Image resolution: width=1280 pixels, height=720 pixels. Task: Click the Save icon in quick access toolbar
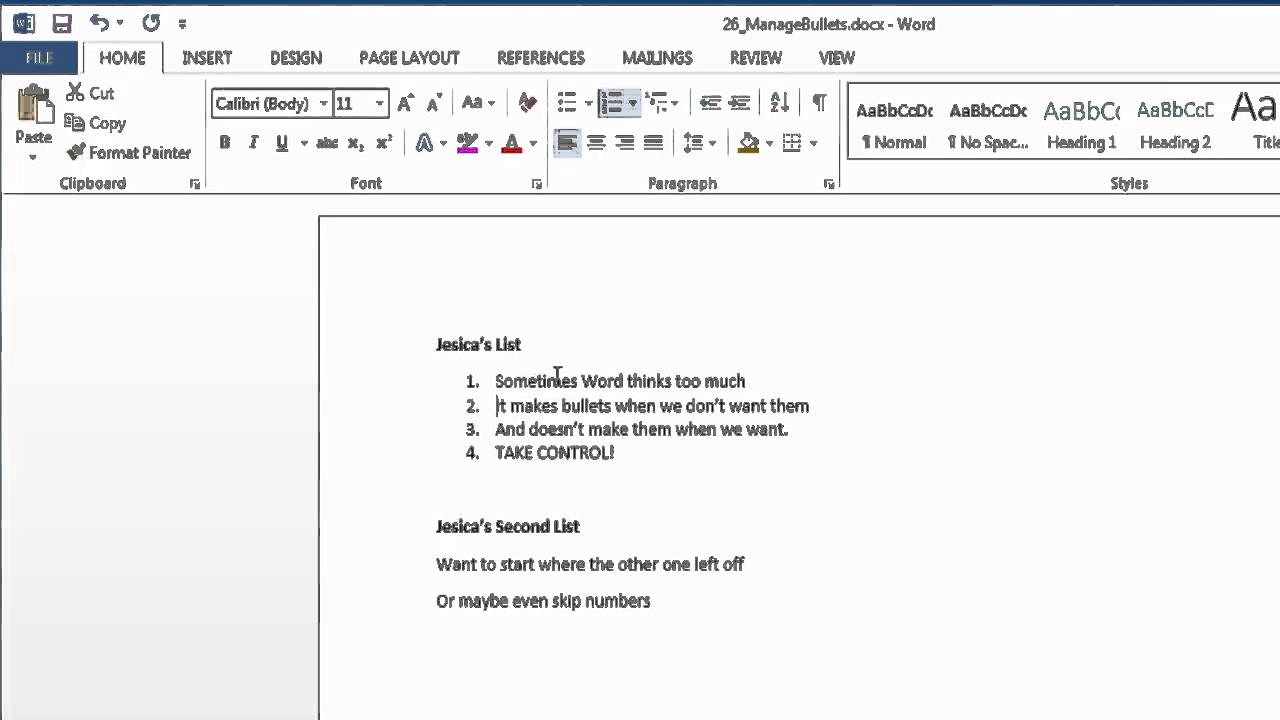62,23
